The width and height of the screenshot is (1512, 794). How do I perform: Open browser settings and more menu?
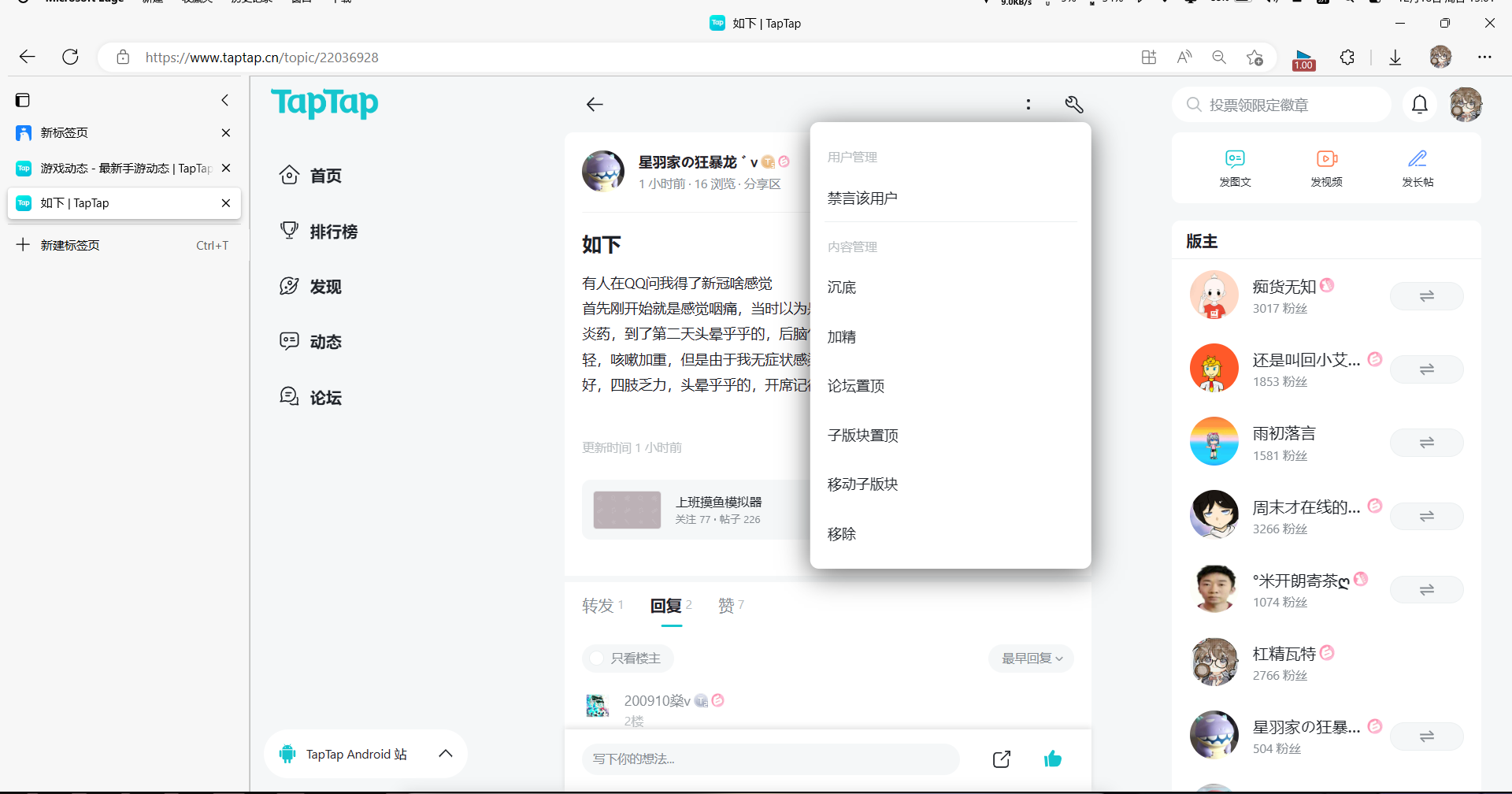tap(1484, 57)
